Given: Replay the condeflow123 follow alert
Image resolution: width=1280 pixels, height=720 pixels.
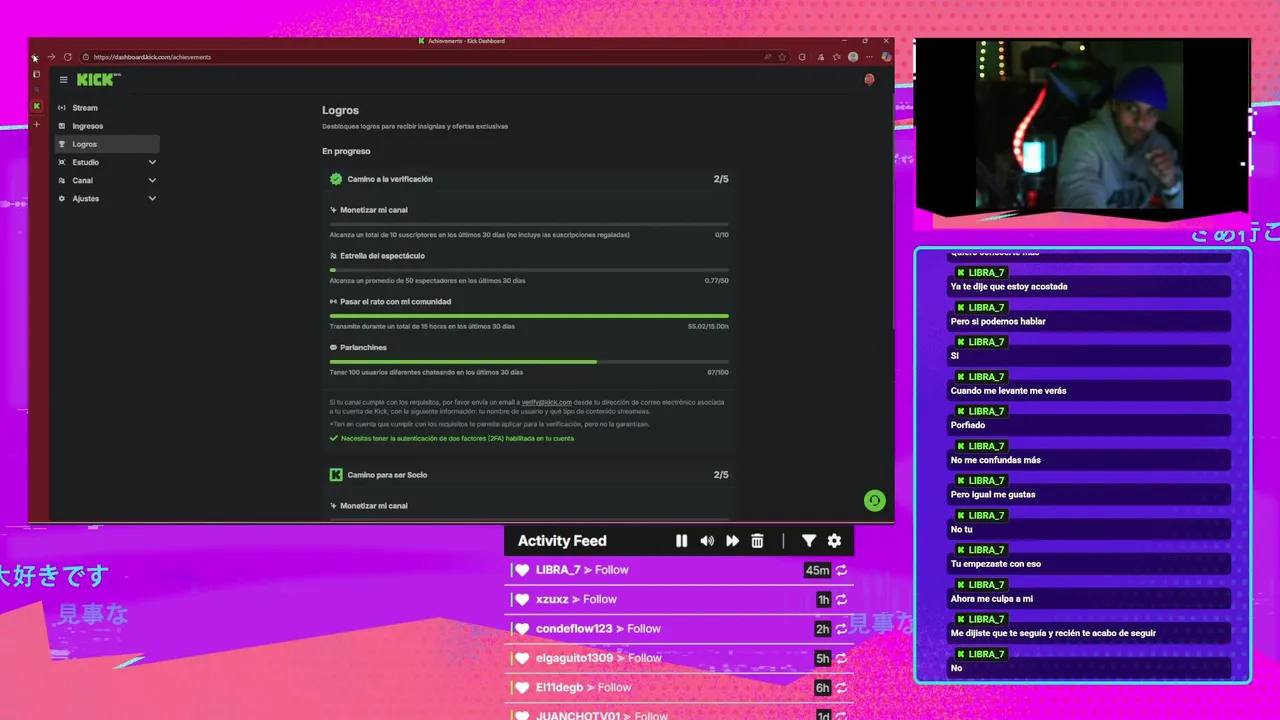Looking at the screenshot, I should [841, 629].
